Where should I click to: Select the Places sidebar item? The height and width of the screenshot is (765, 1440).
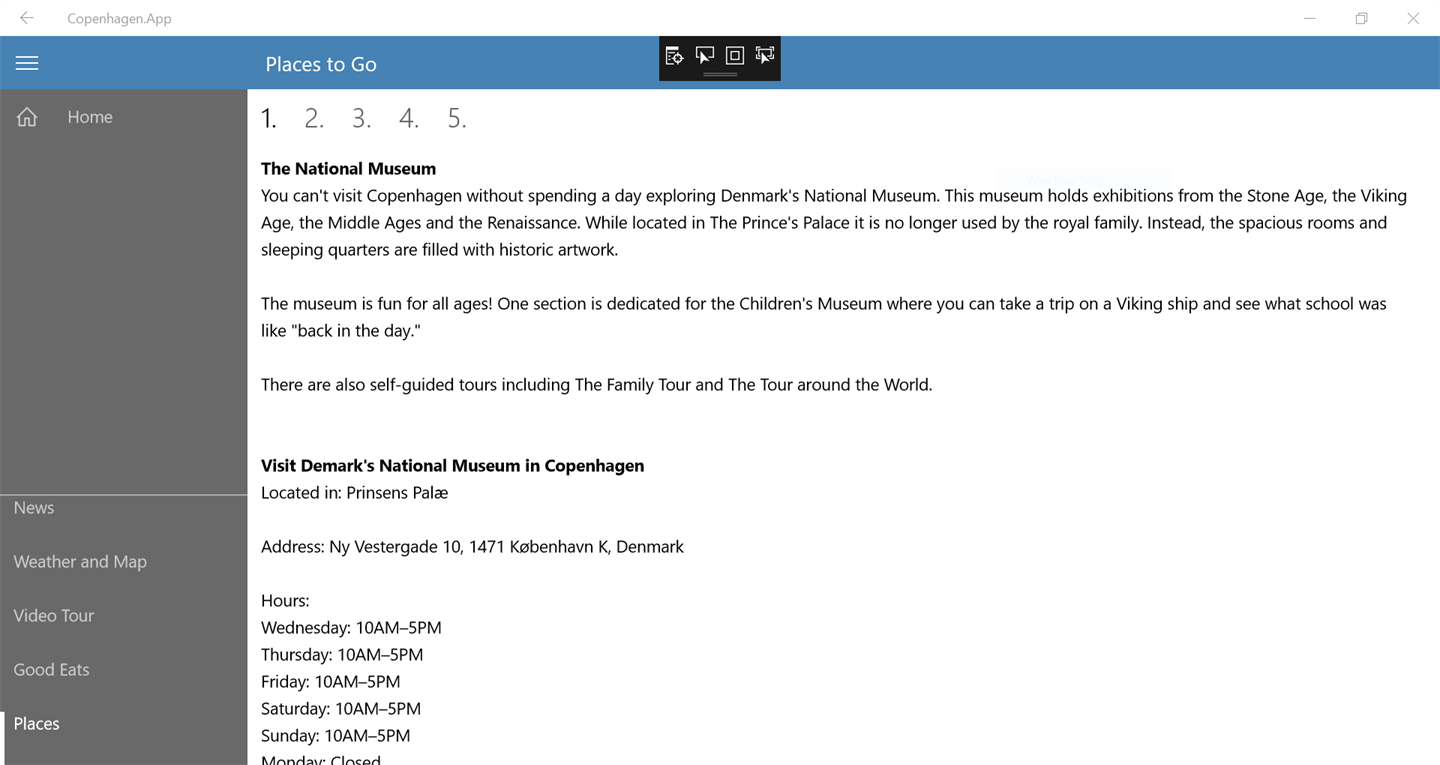[x=124, y=724]
